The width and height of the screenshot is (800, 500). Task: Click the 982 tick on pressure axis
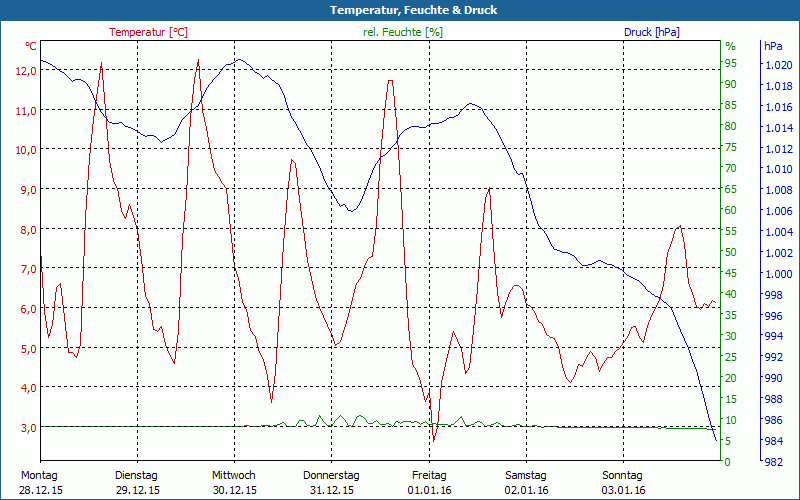[x=773, y=462]
